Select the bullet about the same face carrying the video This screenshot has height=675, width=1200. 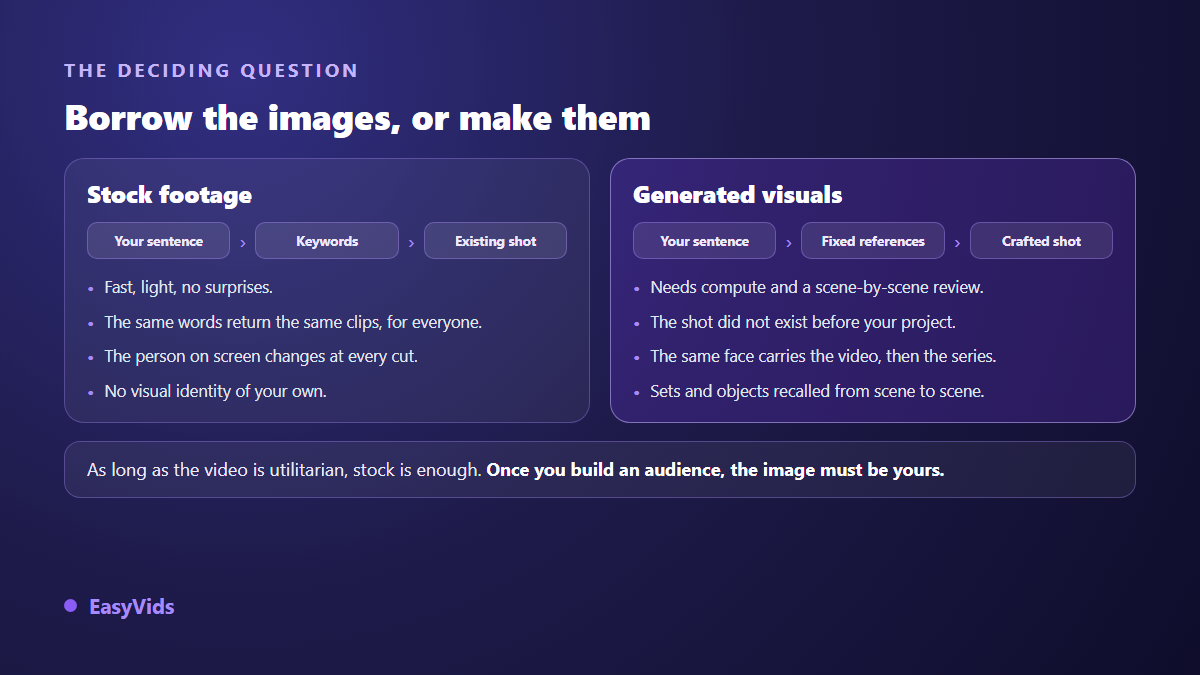coord(824,356)
